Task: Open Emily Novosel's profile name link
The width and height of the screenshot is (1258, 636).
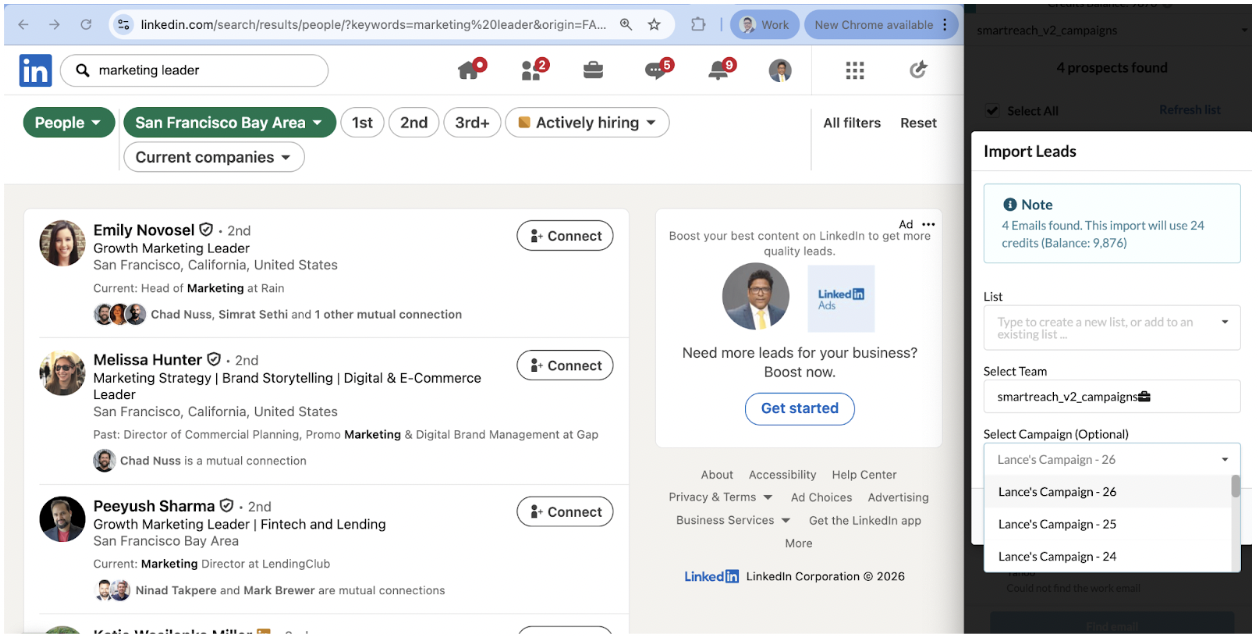Action: 144,230
